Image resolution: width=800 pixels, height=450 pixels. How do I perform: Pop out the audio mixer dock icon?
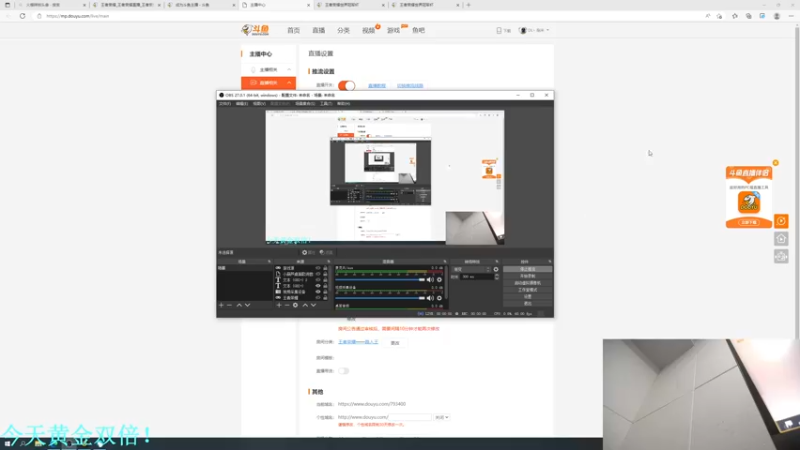(x=445, y=262)
